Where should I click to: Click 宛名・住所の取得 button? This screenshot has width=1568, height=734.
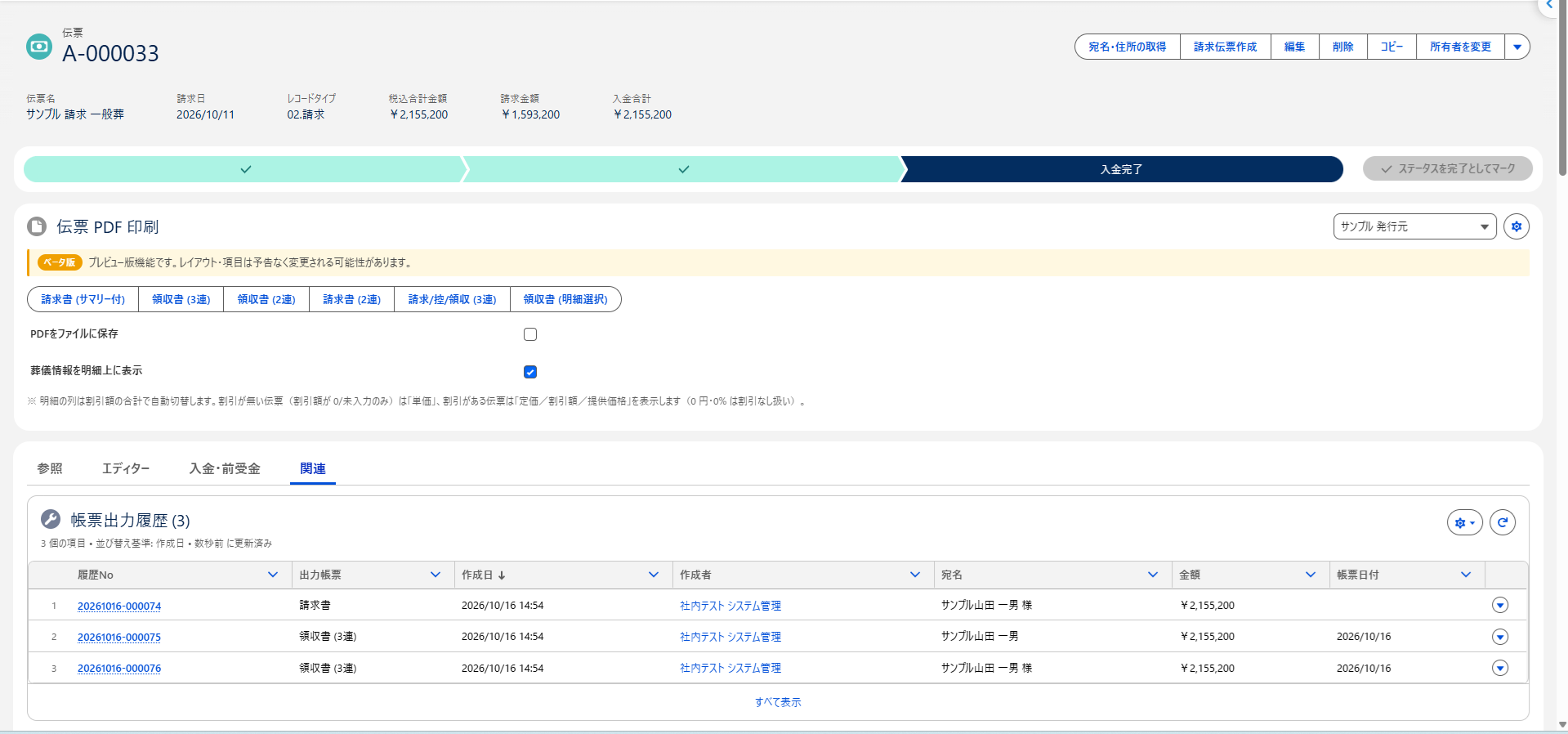(1128, 47)
